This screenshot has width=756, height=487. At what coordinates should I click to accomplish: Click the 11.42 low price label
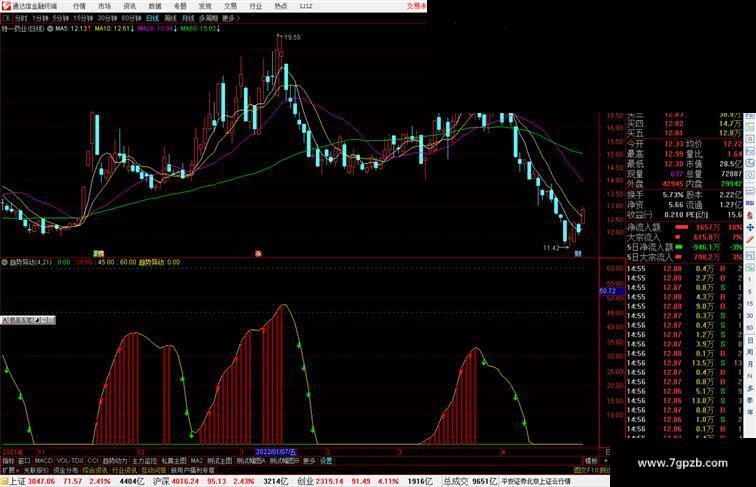pyautogui.click(x=551, y=248)
